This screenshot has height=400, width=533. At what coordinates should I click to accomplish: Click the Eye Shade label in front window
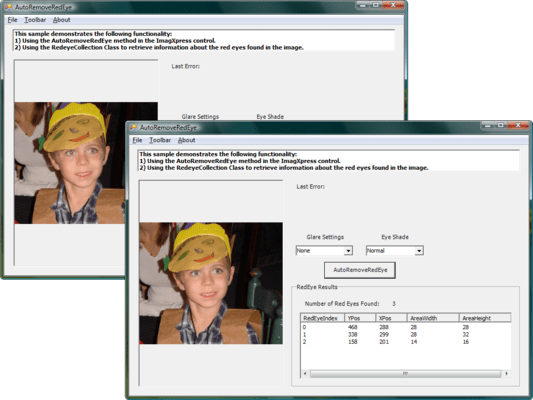tap(395, 237)
